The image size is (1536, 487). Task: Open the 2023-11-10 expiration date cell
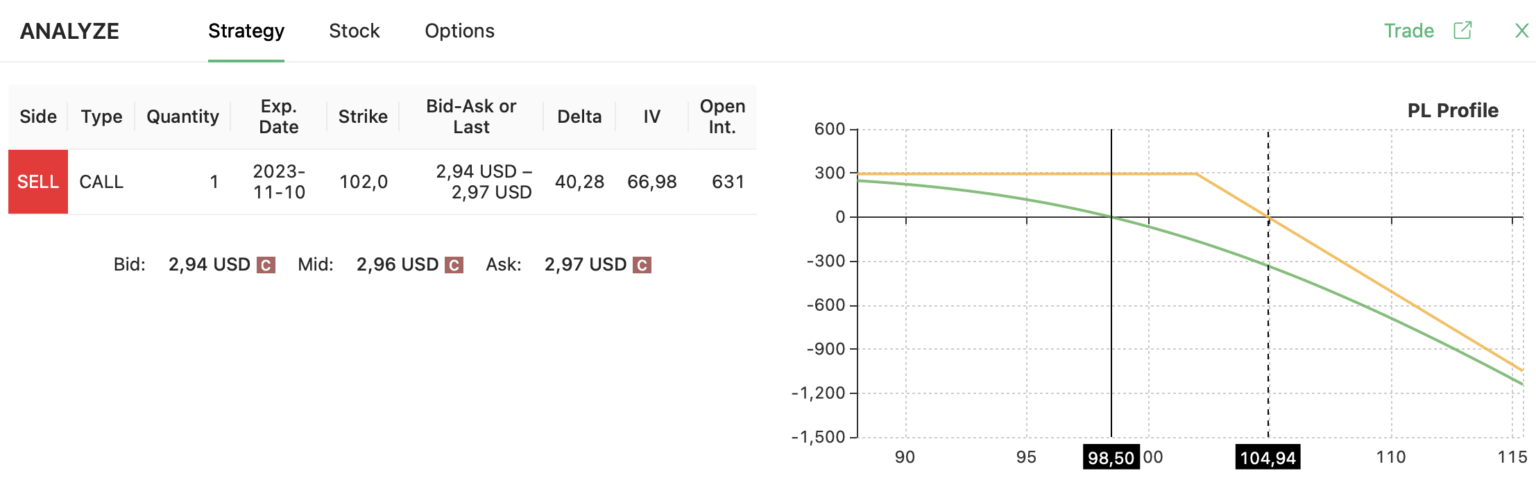point(279,182)
